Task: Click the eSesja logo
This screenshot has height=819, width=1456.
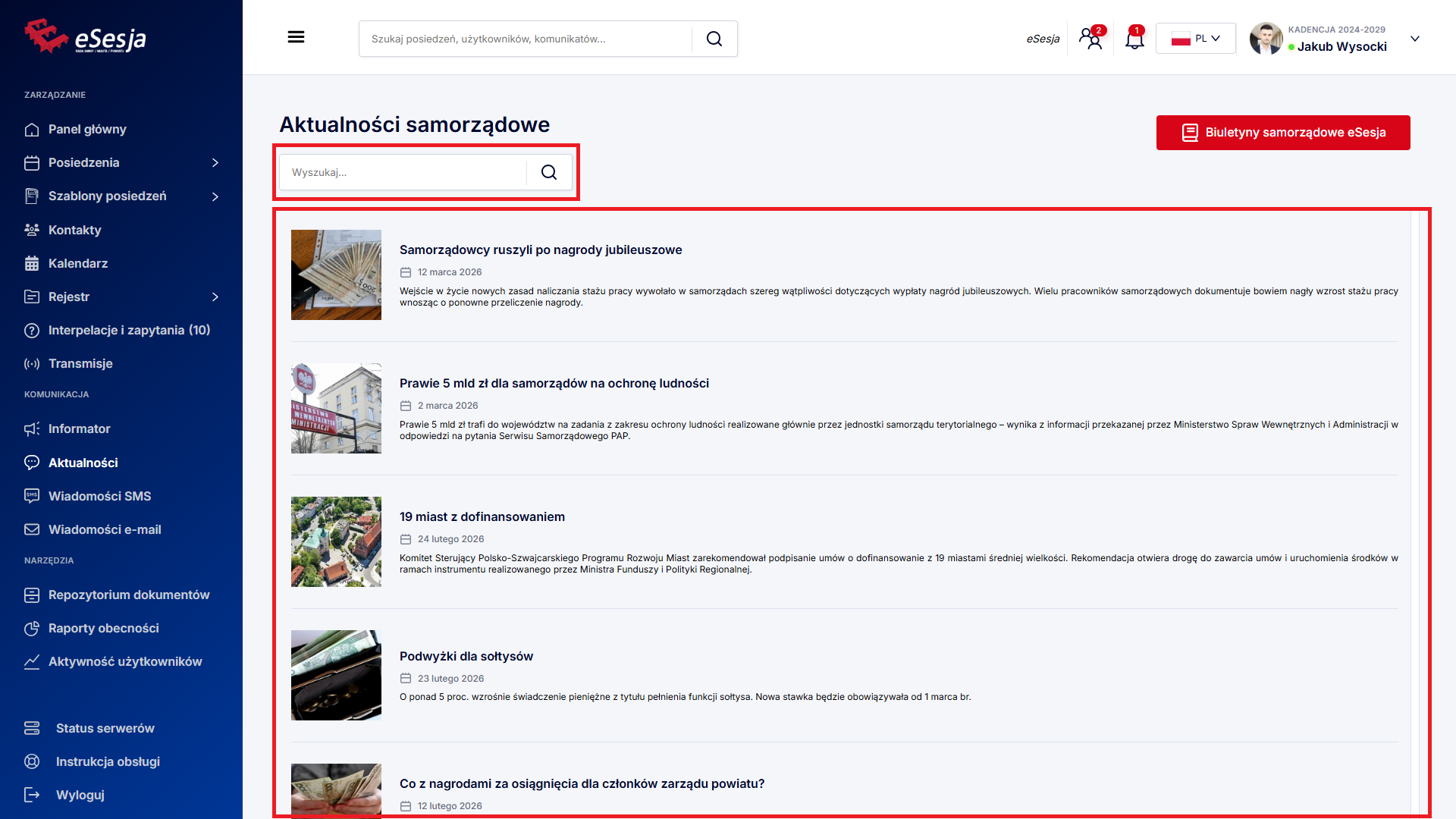Action: (x=85, y=36)
